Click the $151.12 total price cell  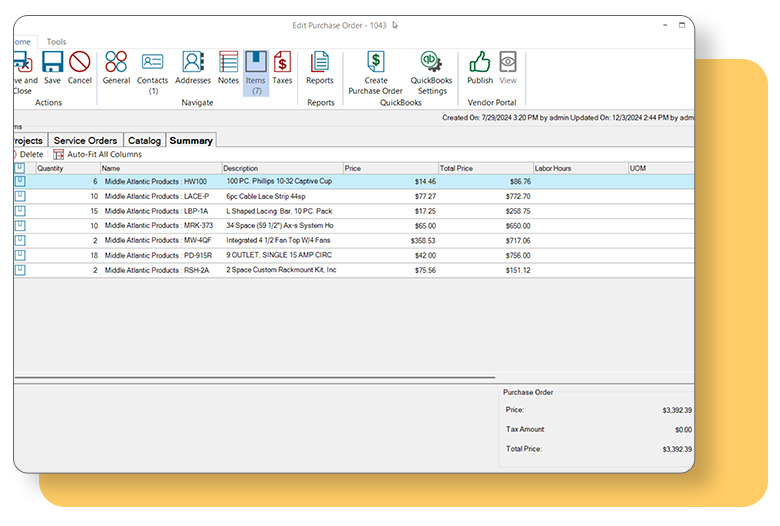(x=518, y=270)
